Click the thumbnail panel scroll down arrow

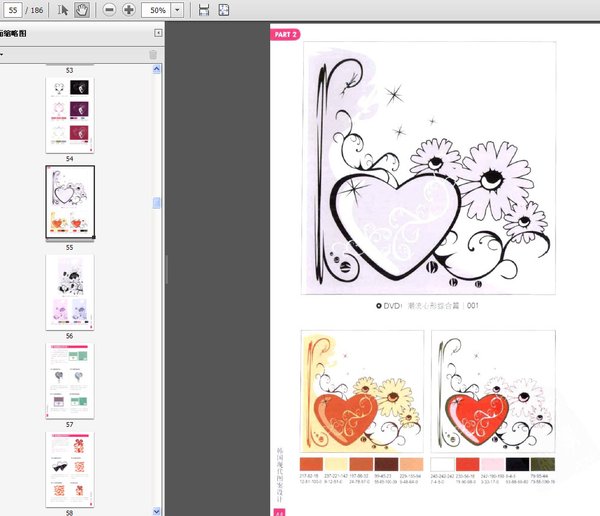pyautogui.click(x=157, y=511)
